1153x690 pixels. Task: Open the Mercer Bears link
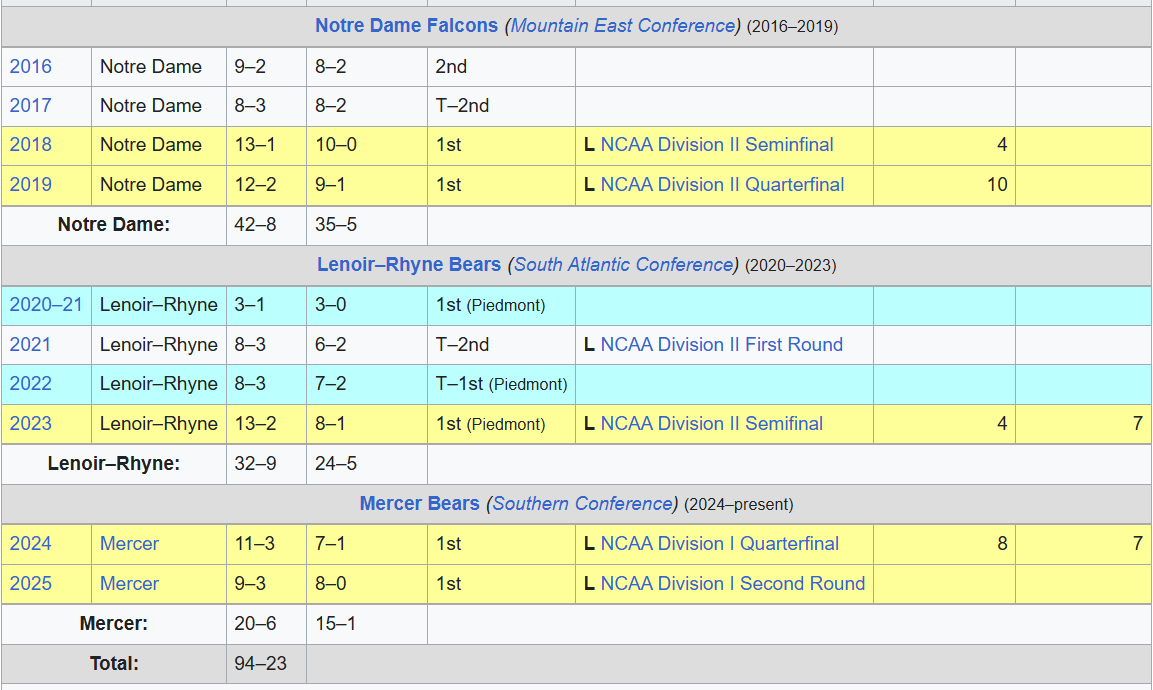419,504
